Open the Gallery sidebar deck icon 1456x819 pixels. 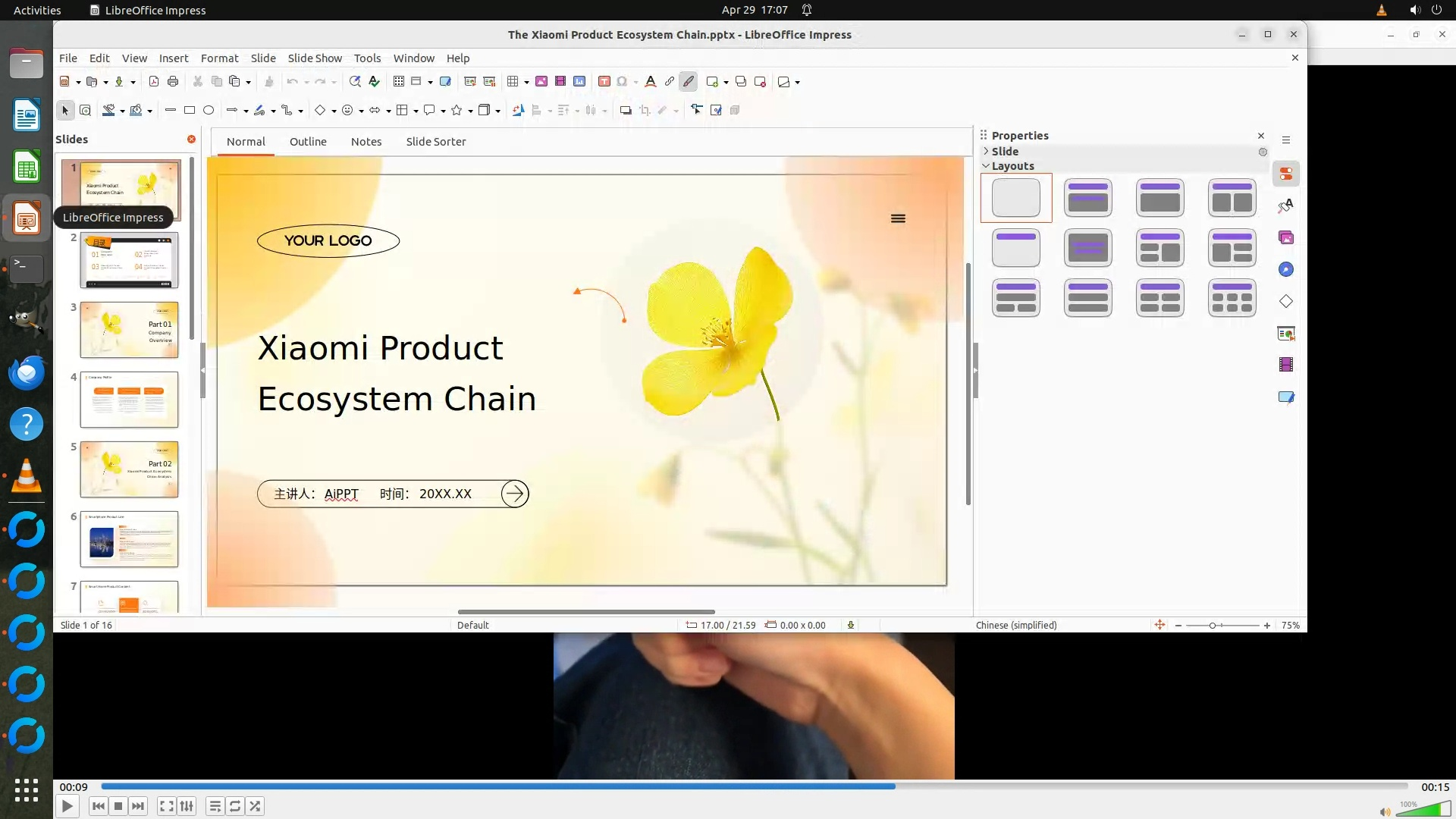point(1286,238)
